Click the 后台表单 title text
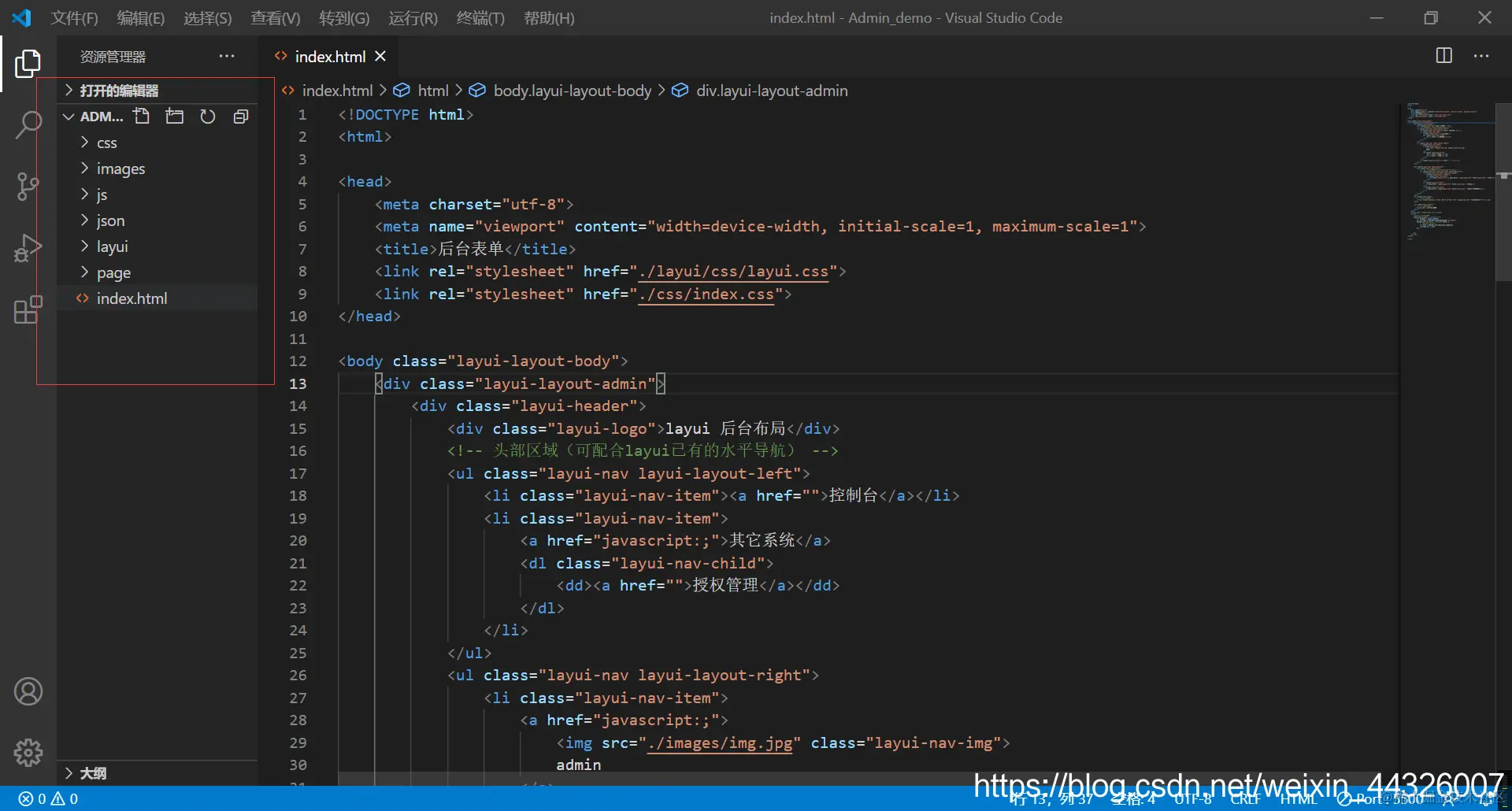 (x=471, y=249)
